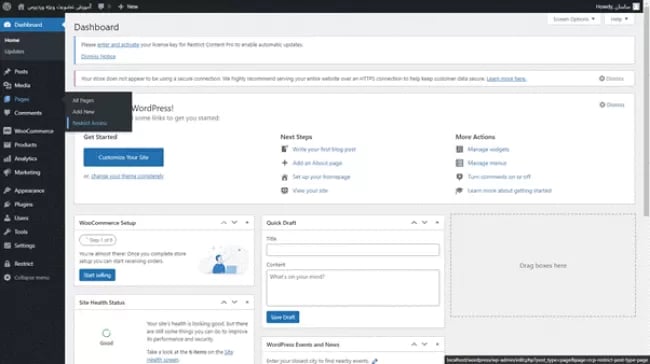The image size is (650, 364).
Task: Dismiss the Welcome panel
Action: point(612,105)
